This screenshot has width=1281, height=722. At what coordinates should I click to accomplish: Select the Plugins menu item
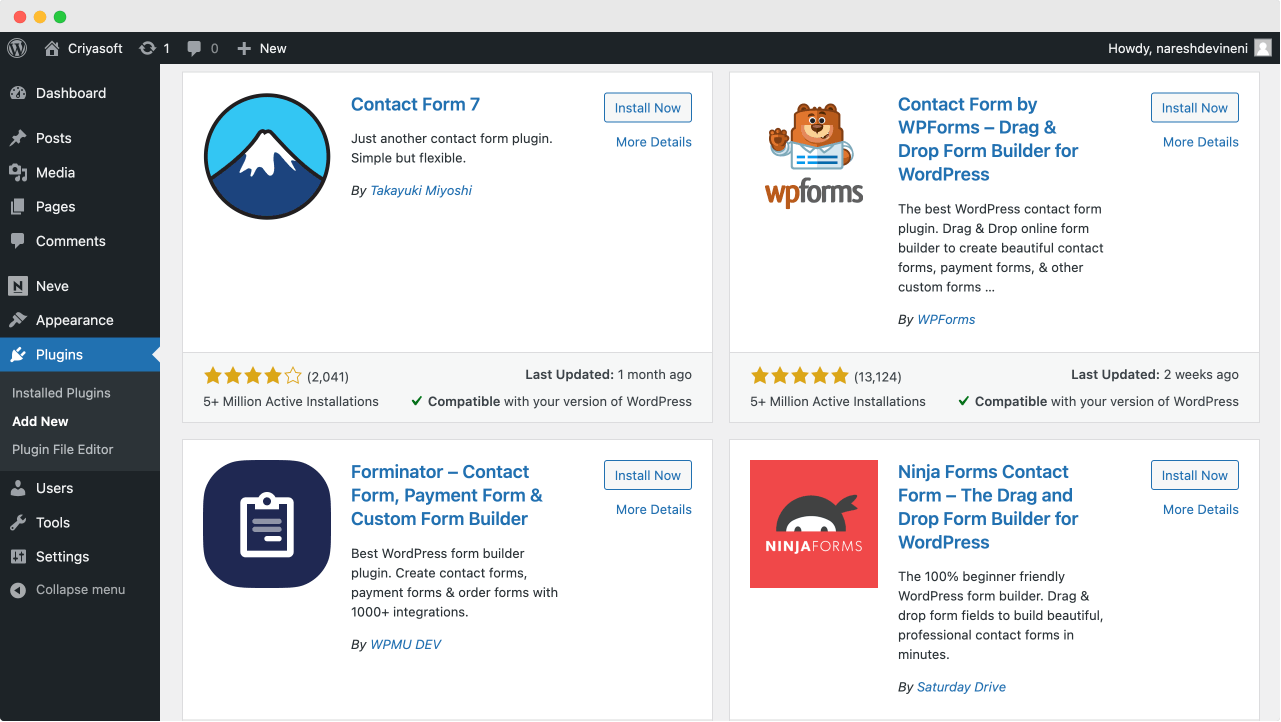(80, 355)
